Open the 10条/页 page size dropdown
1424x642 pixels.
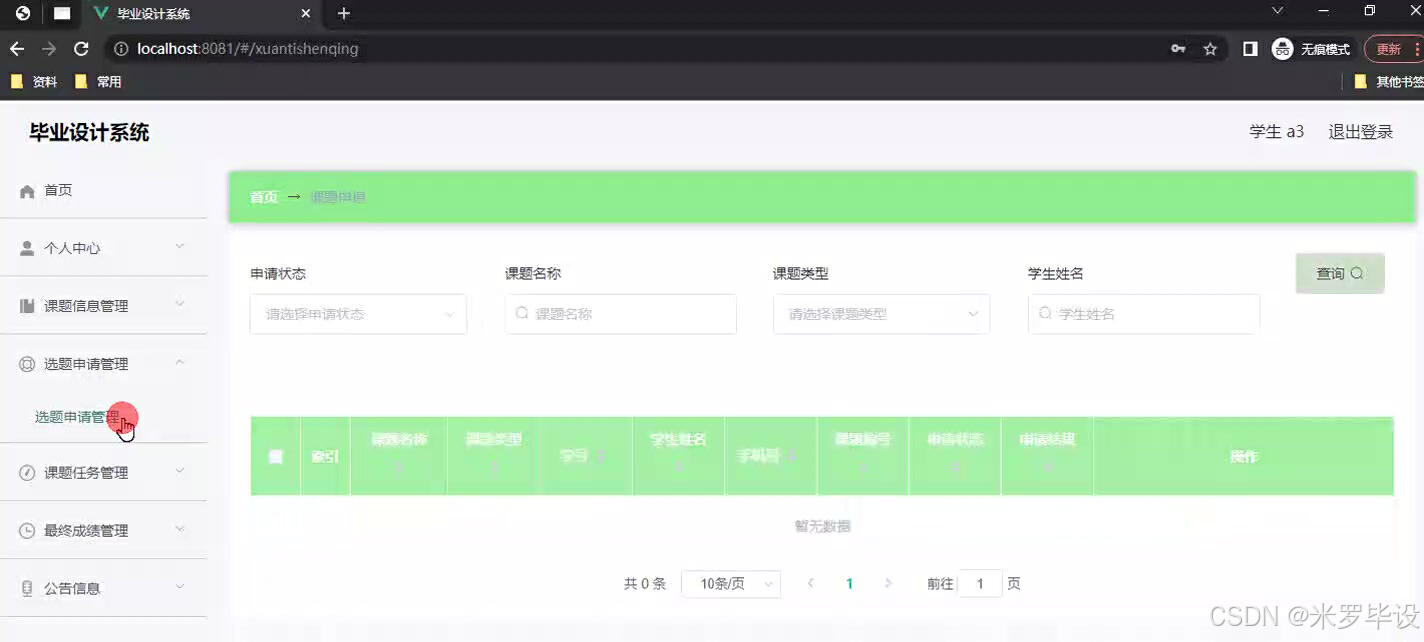point(731,583)
